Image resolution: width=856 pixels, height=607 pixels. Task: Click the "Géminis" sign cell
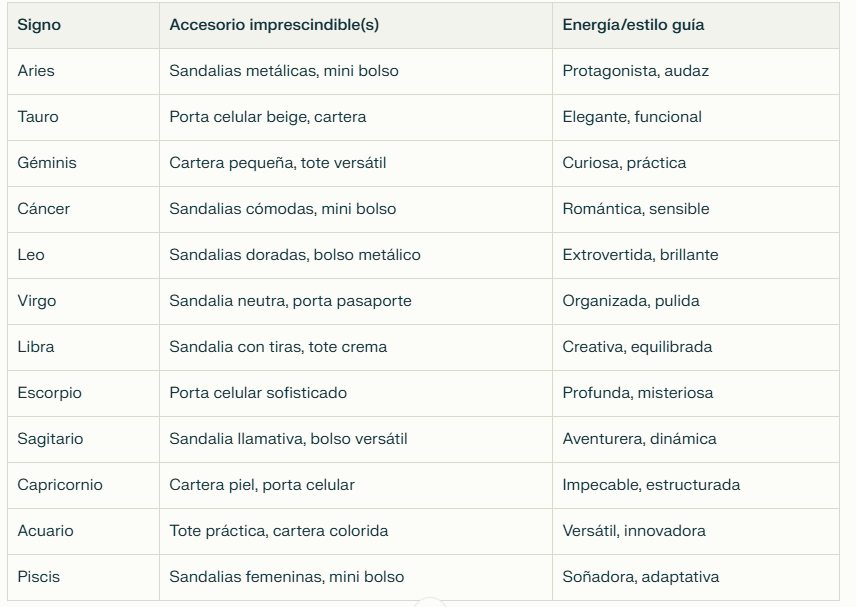(x=47, y=163)
